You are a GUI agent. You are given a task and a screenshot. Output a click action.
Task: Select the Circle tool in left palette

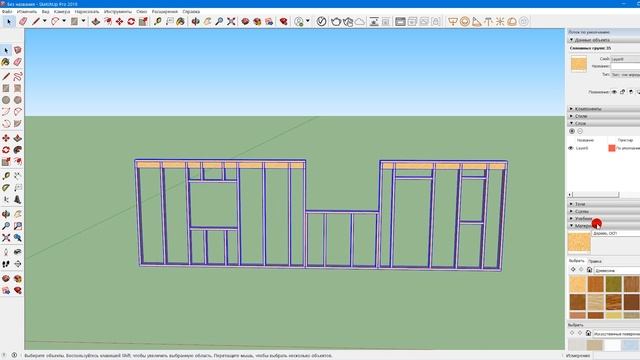coord(6,100)
